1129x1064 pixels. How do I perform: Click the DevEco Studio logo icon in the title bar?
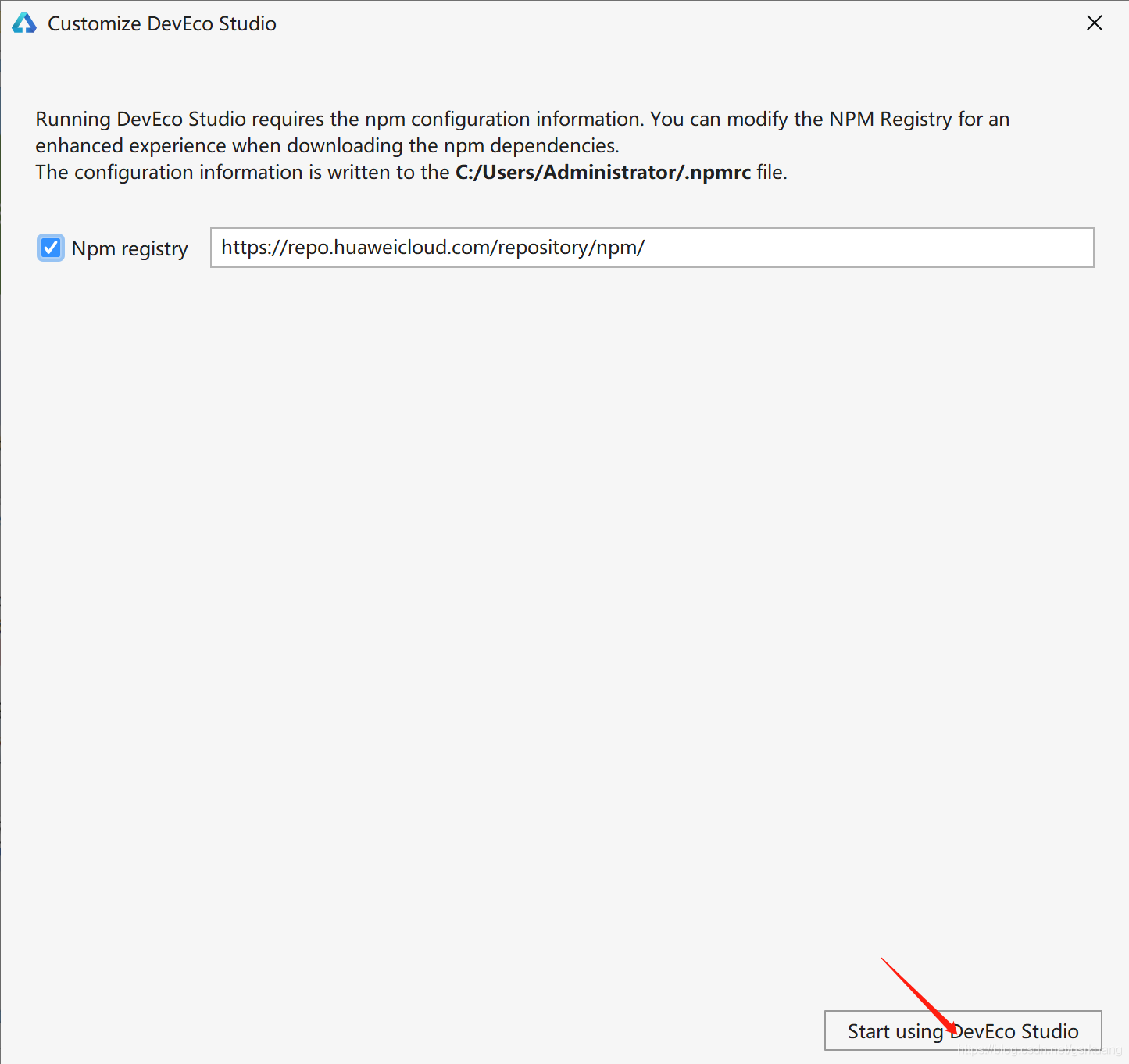(24, 23)
